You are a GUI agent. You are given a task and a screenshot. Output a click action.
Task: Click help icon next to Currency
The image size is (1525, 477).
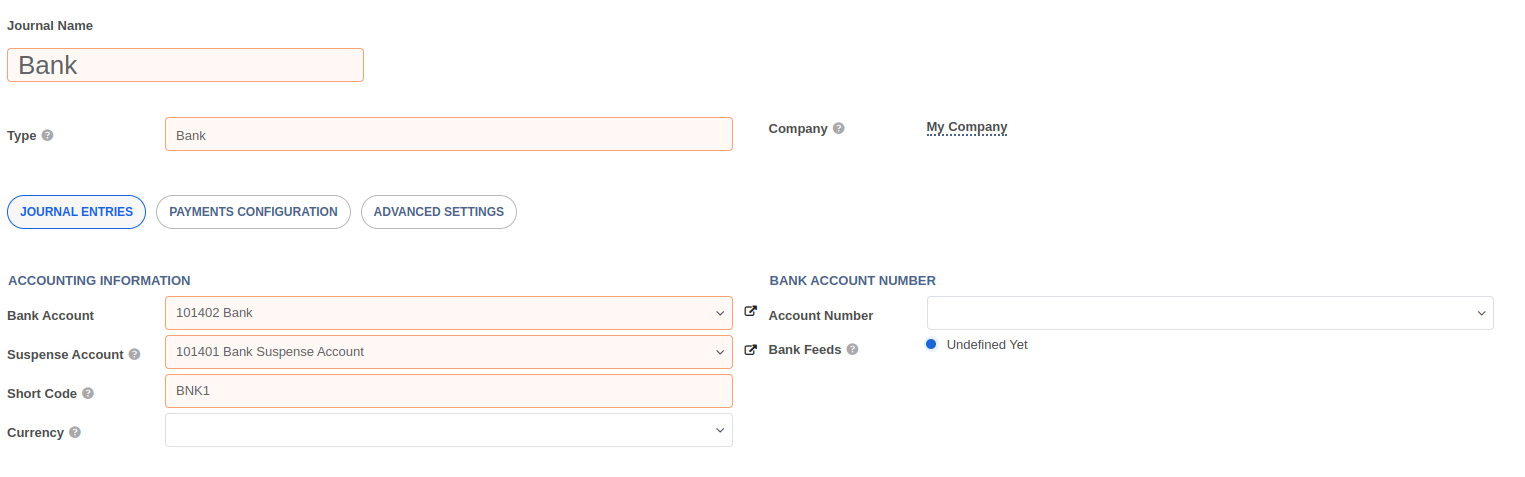(75, 433)
